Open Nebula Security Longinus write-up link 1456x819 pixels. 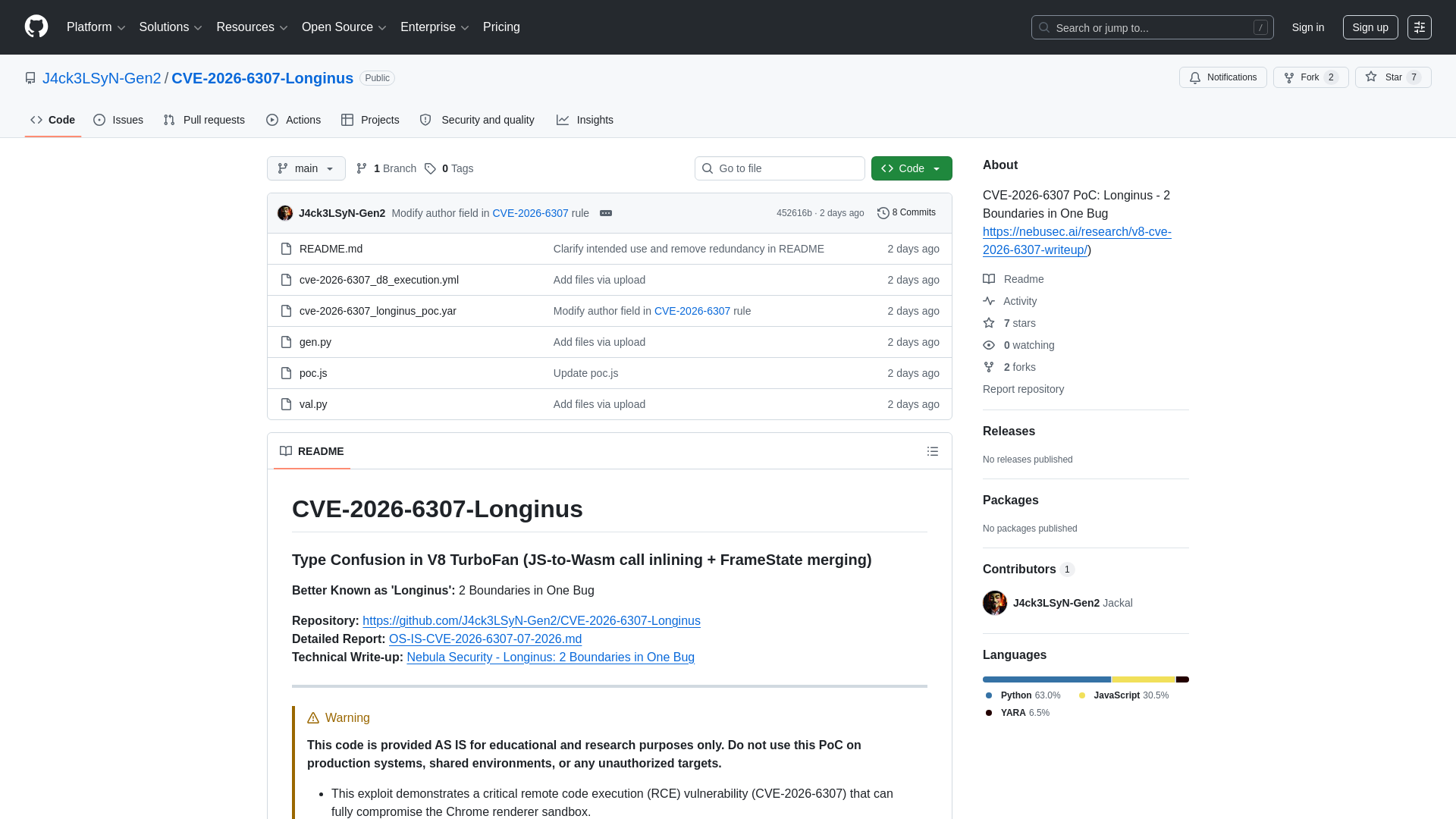551,657
